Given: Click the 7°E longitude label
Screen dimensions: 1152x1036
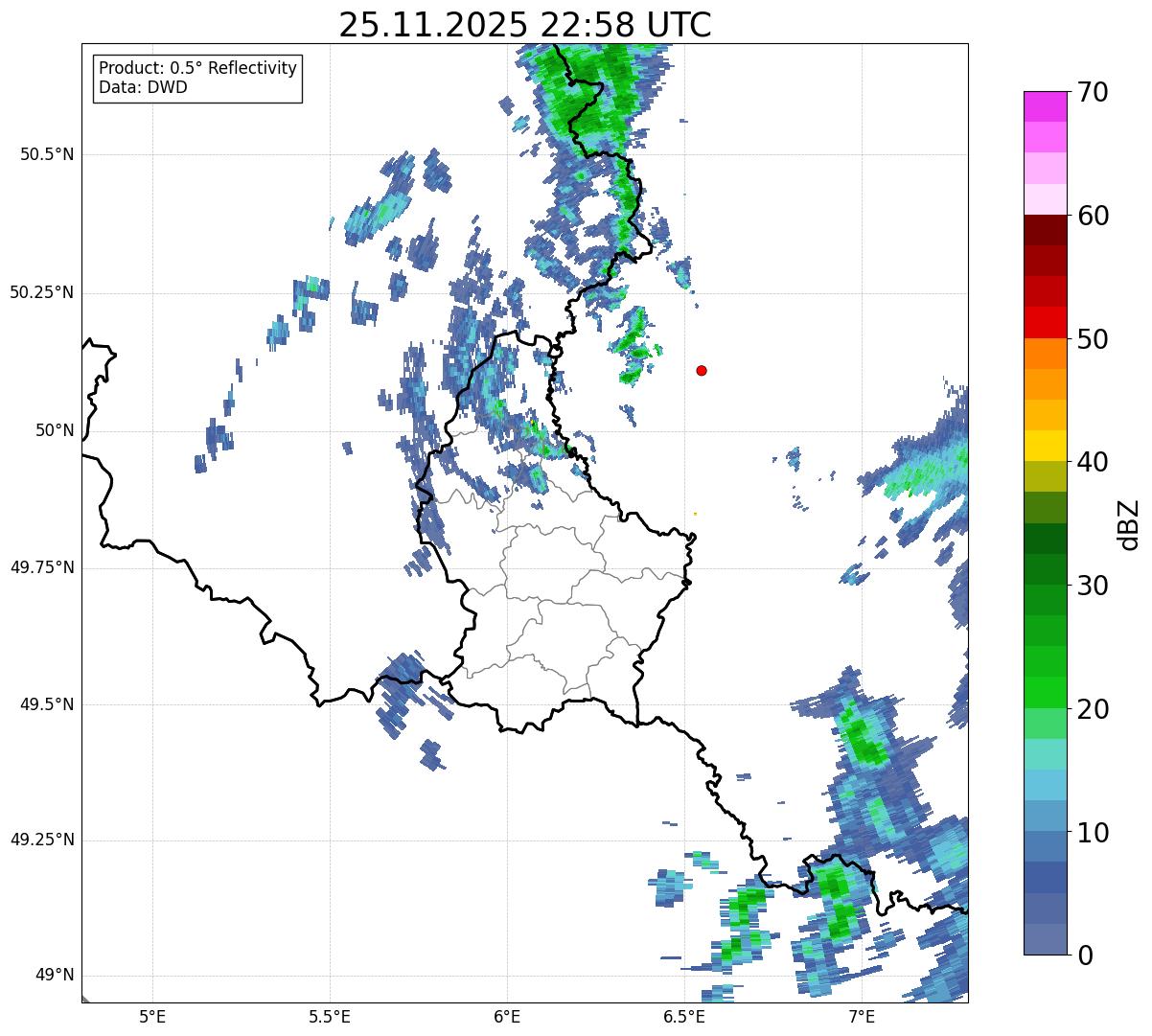Looking at the screenshot, I should click(x=862, y=1016).
